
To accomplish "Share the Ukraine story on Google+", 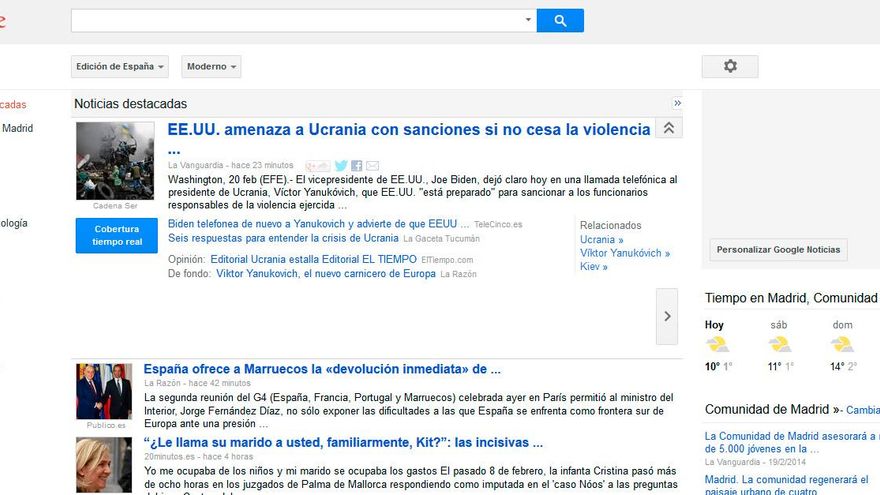I will click(x=317, y=166).
